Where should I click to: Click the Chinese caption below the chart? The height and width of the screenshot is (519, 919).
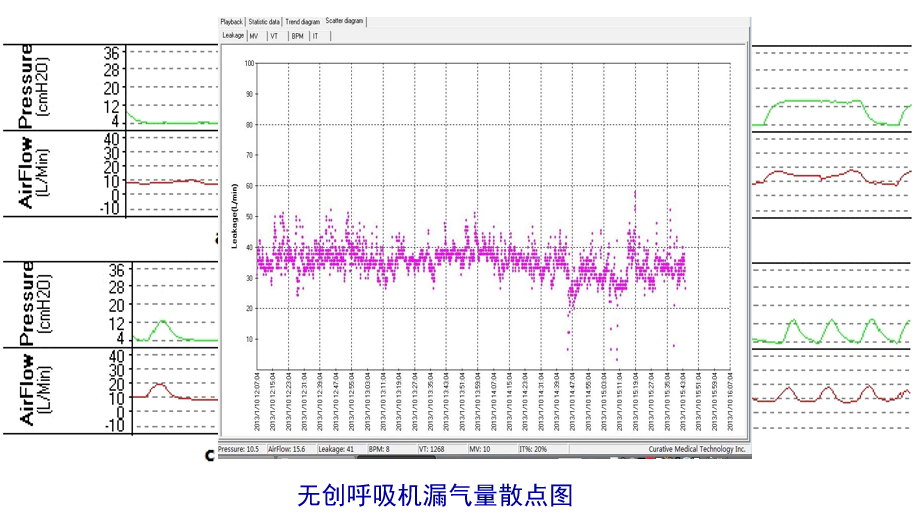point(435,495)
